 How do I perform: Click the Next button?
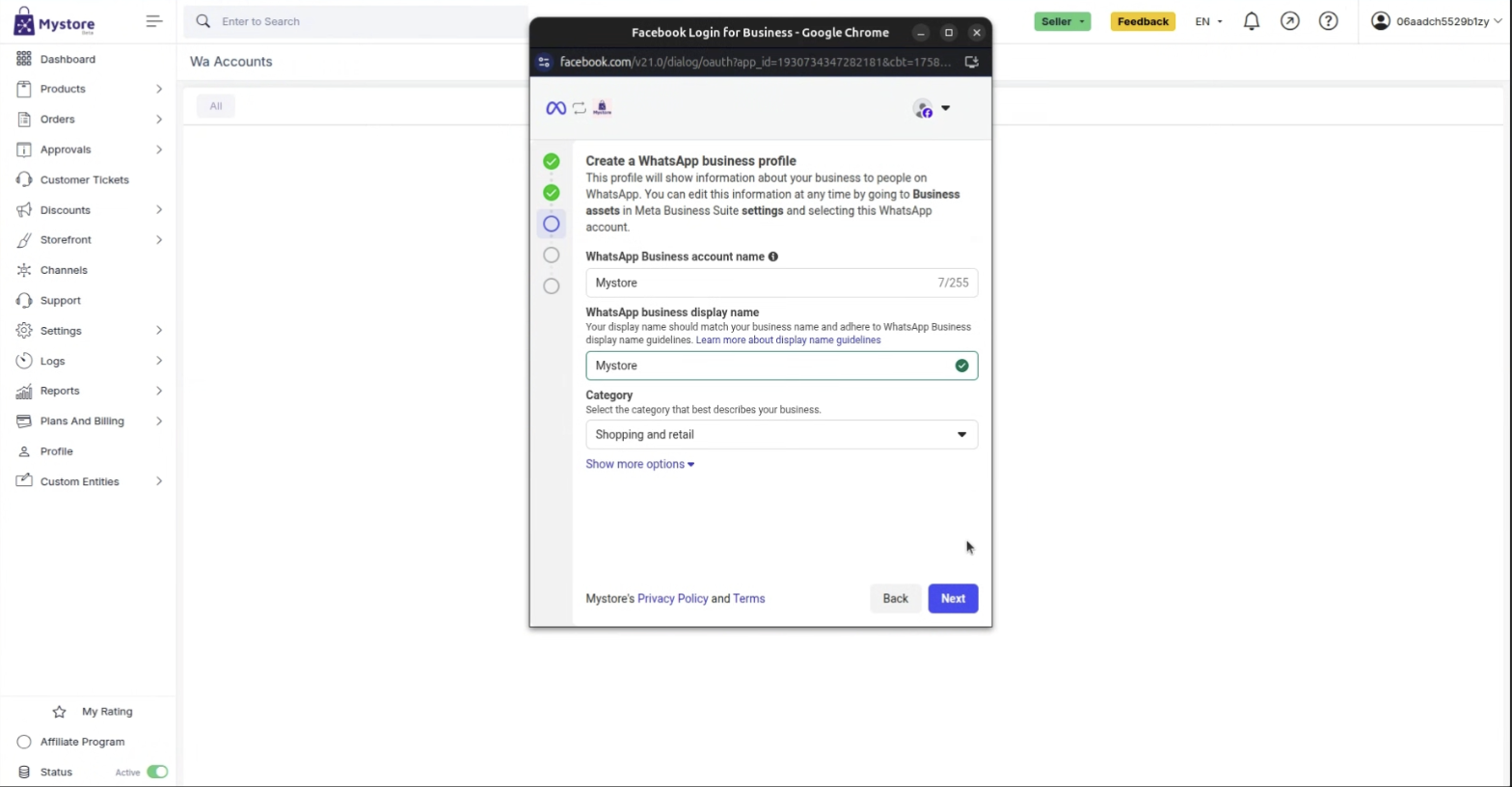952,598
